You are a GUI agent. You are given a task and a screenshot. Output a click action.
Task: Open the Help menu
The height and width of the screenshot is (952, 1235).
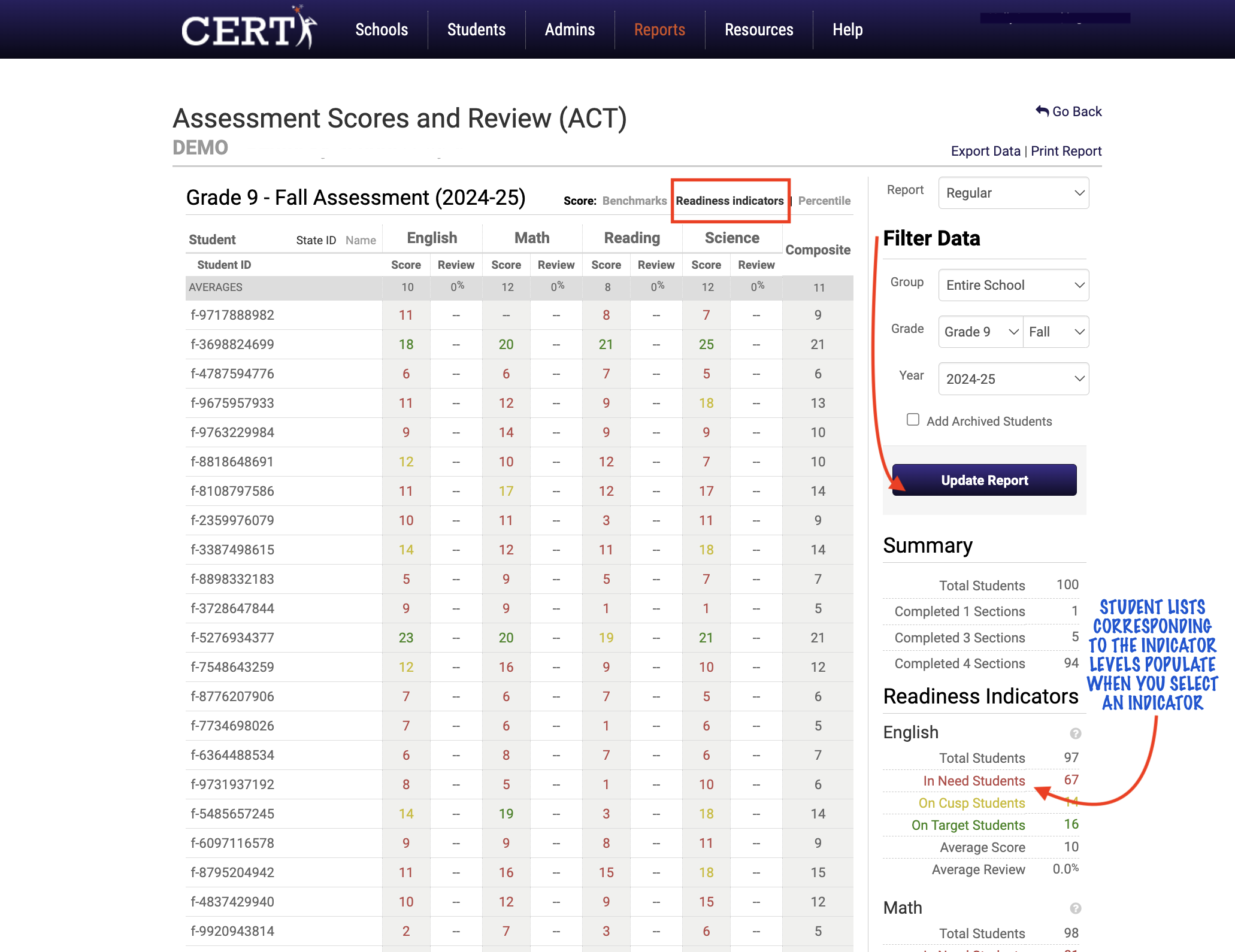point(847,29)
